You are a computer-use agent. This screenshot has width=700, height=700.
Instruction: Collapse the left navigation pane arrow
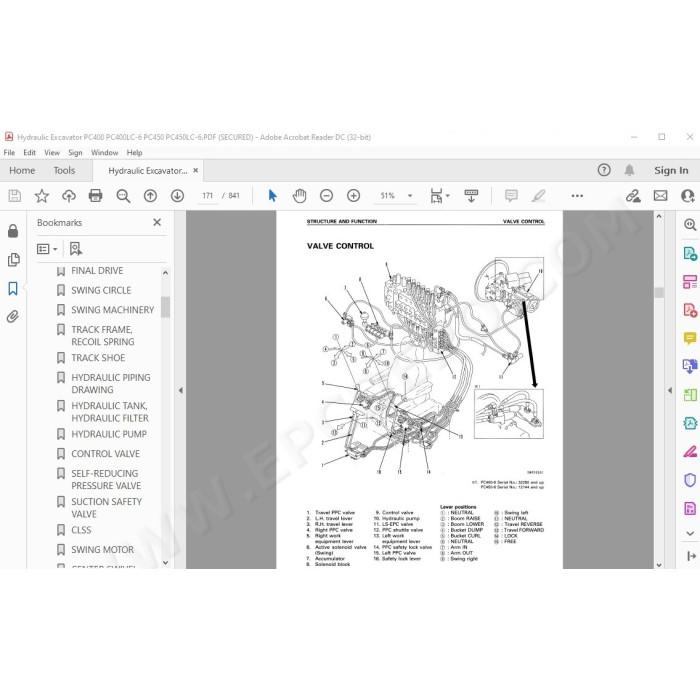coord(180,390)
